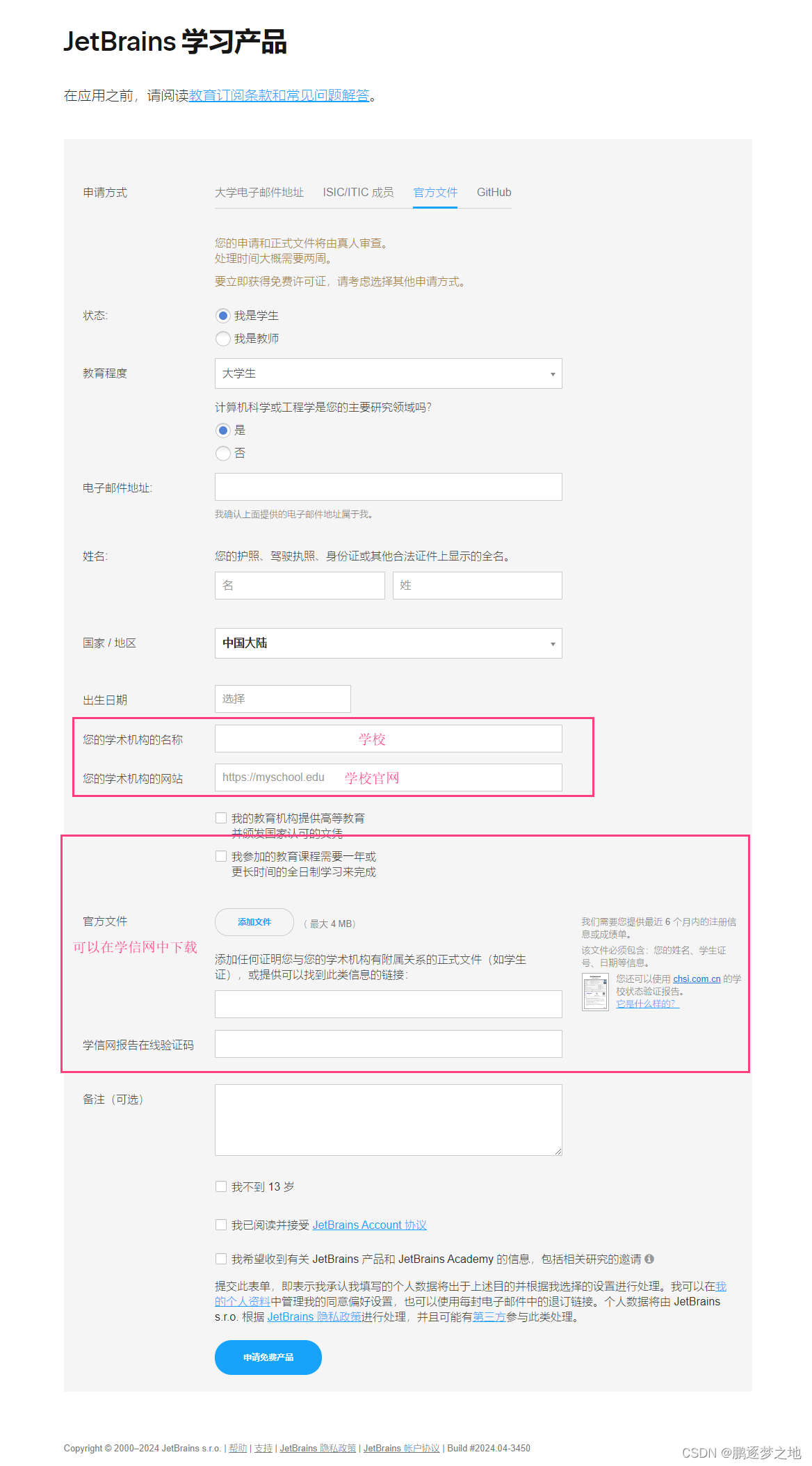Viewport: 812px width, 1466px height.
Task: Open the 教育程度 dropdown showing 大学生
Action: (388, 373)
